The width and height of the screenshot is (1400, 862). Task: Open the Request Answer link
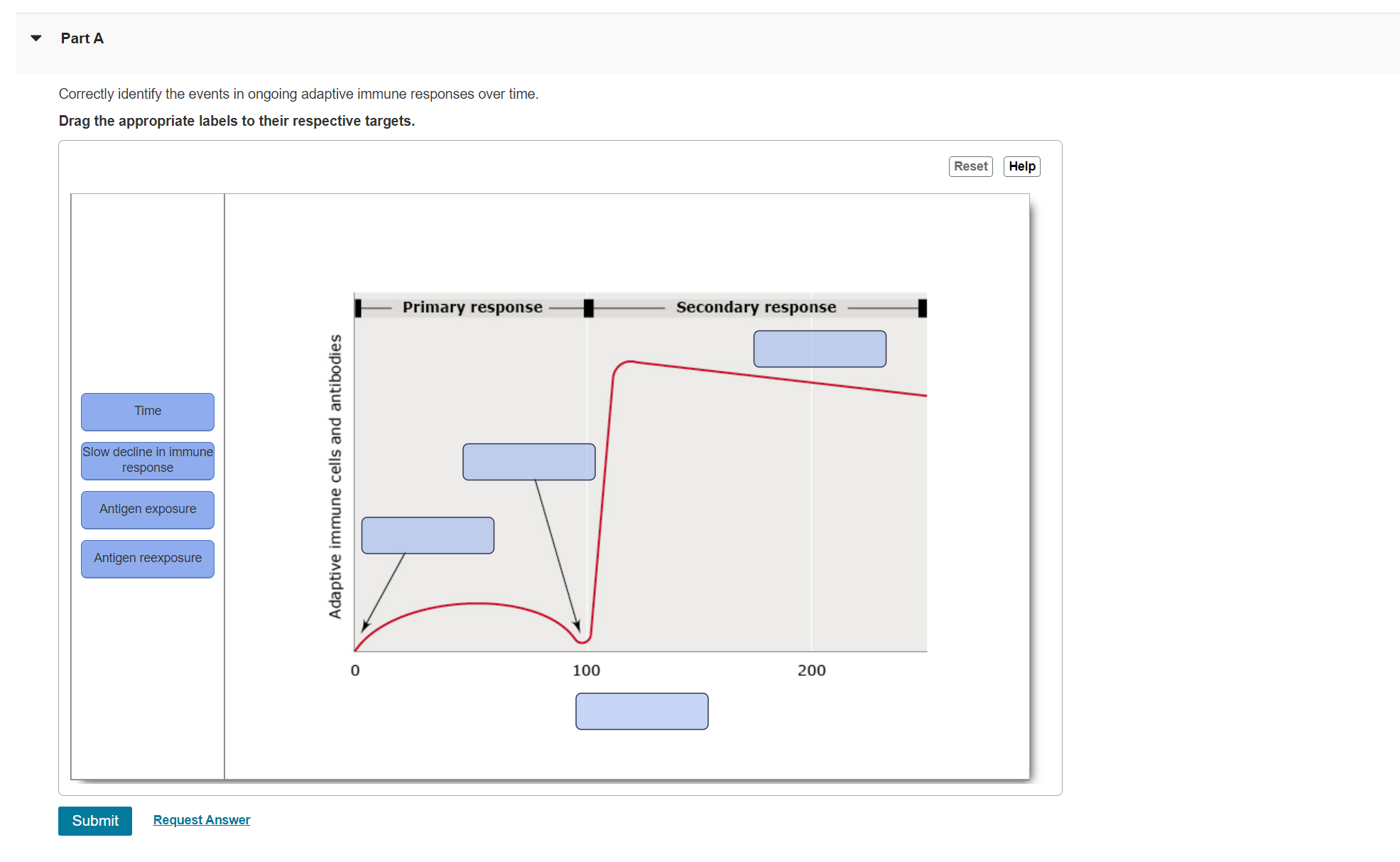[202, 820]
